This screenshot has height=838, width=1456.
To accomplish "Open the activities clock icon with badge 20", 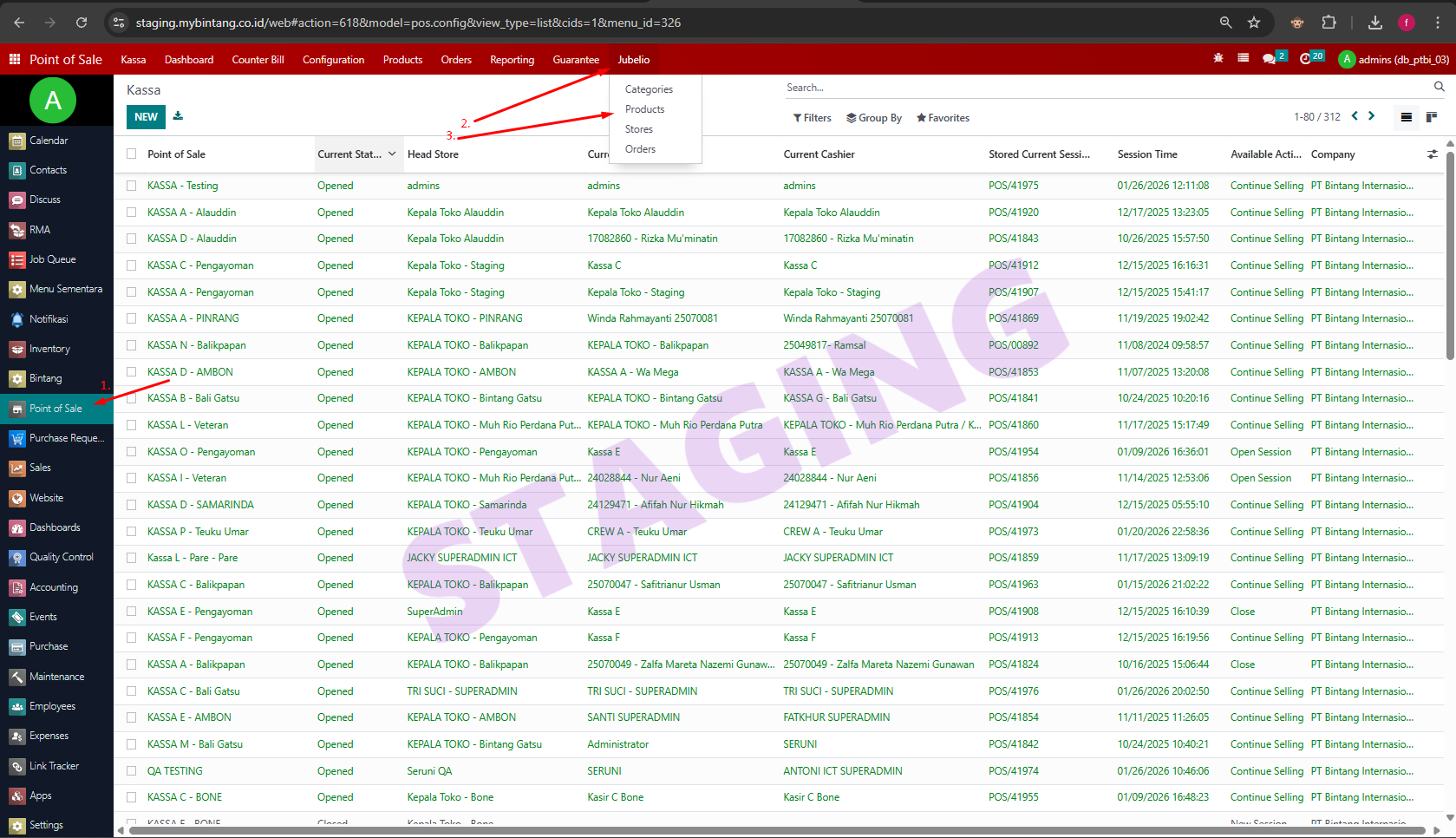I will click(1305, 59).
